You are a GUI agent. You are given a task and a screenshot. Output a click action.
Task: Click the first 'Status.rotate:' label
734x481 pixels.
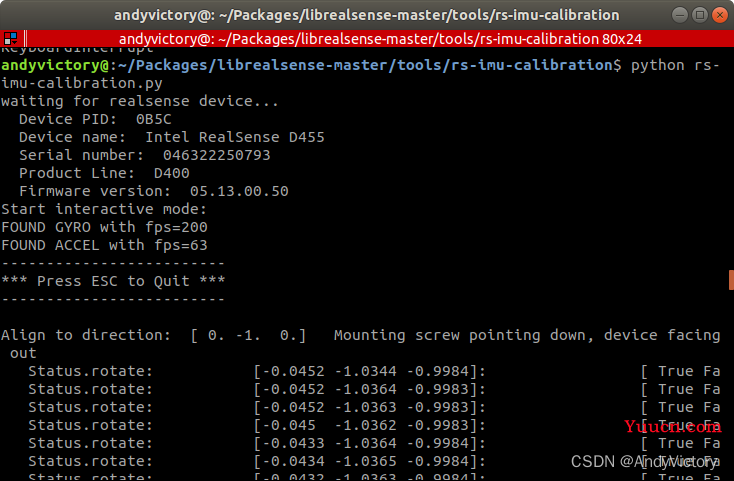(90, 371)
